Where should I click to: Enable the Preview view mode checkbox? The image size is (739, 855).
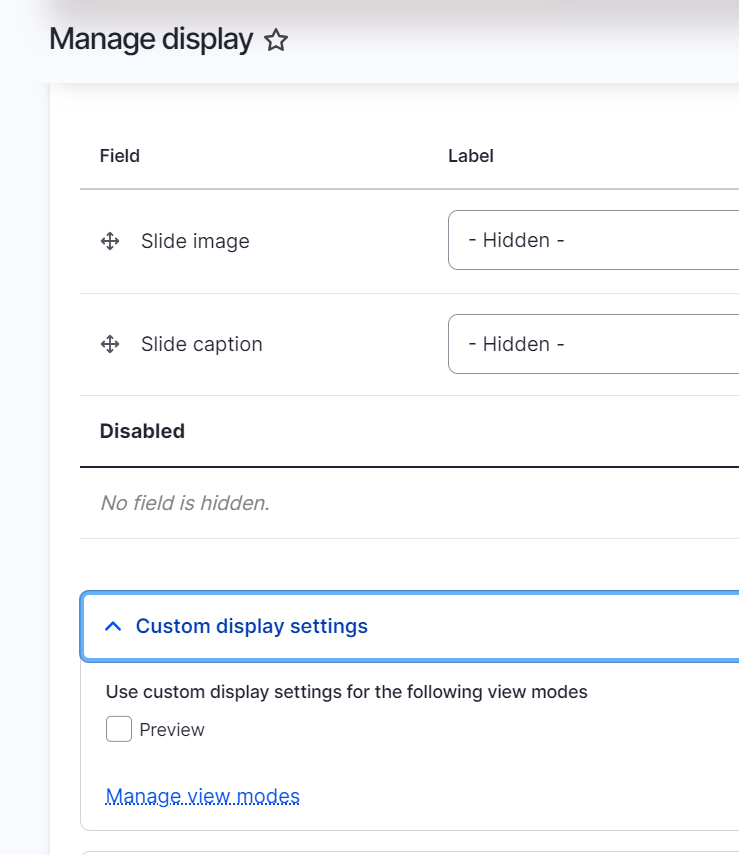[x=118, y=729]
